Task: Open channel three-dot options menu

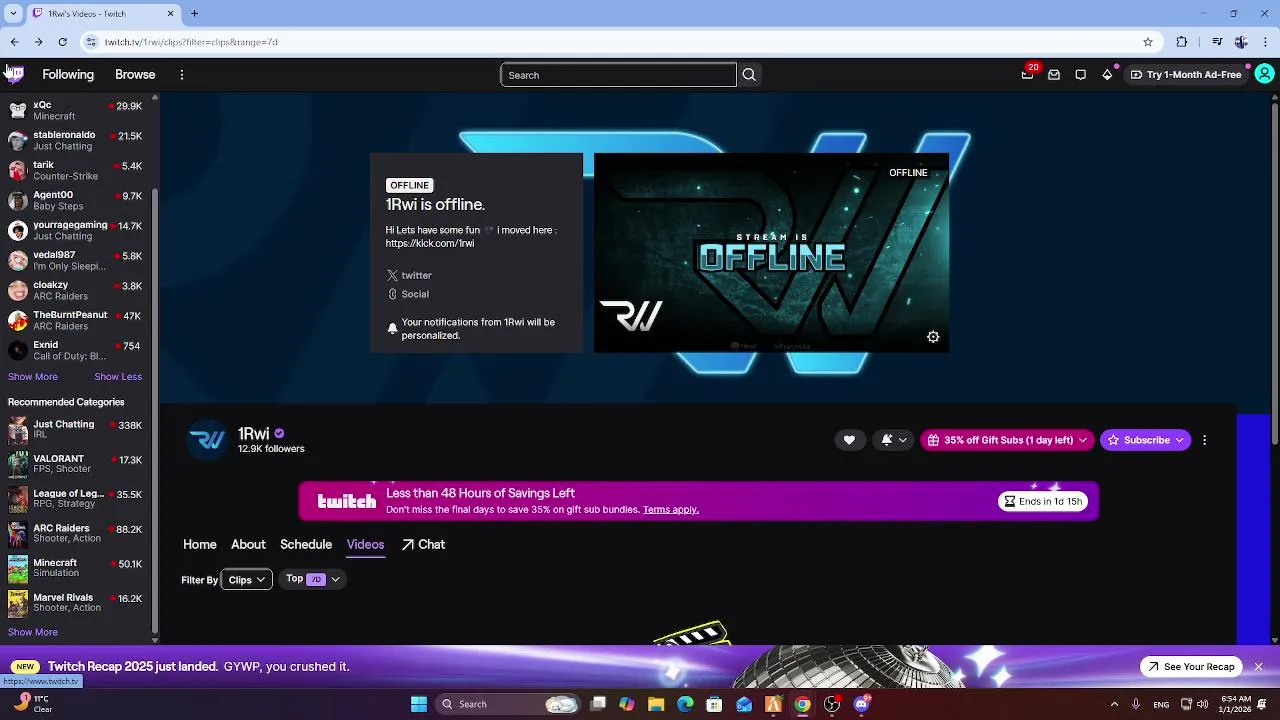Action: point(1204,440)
